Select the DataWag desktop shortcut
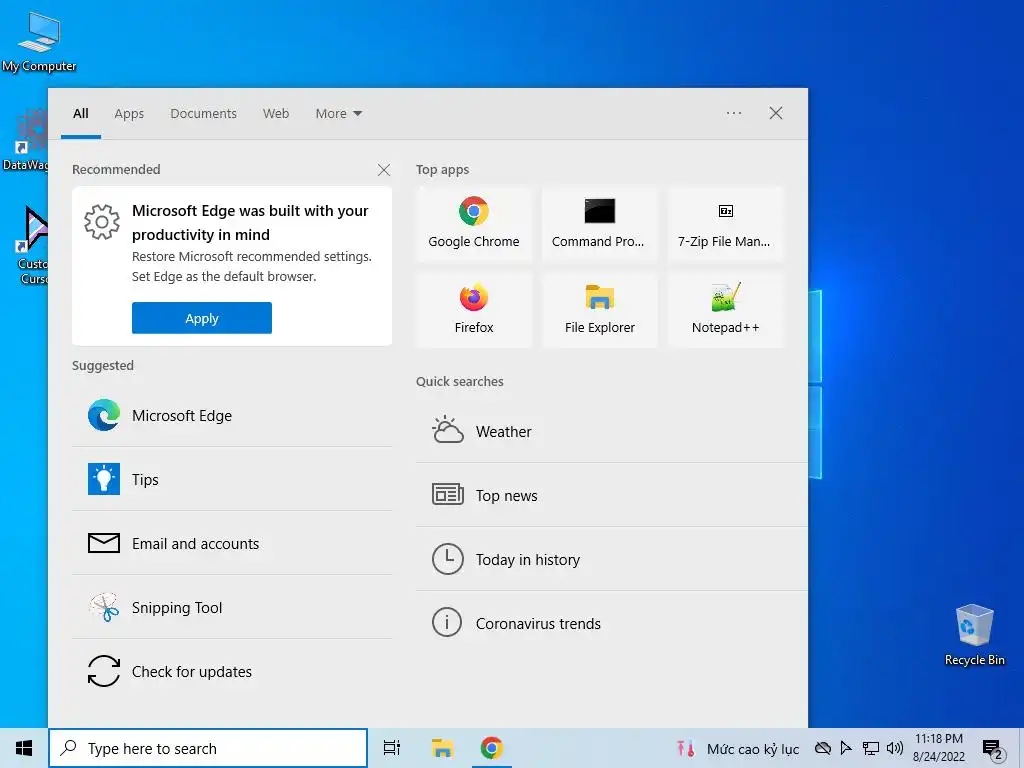 click(x=26, y=140)
